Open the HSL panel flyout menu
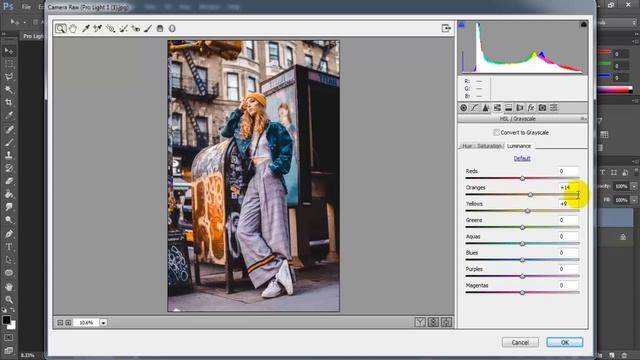Image resolution: width=640 pixels, height=360 pixels. click(x=584, y=119)
